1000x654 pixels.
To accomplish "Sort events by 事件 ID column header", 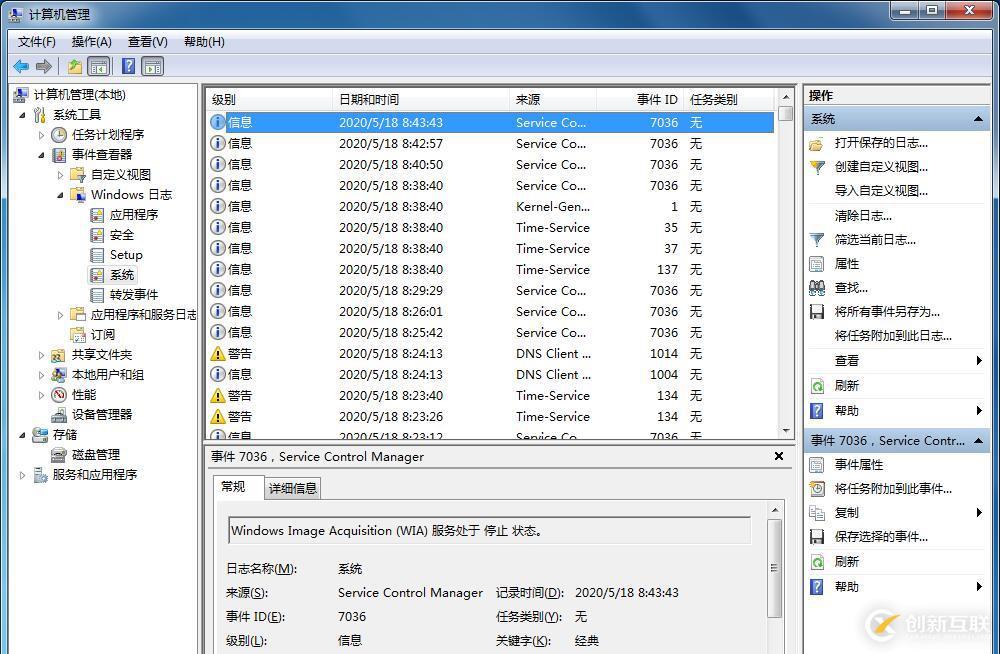I will click(x=640, y=100).
